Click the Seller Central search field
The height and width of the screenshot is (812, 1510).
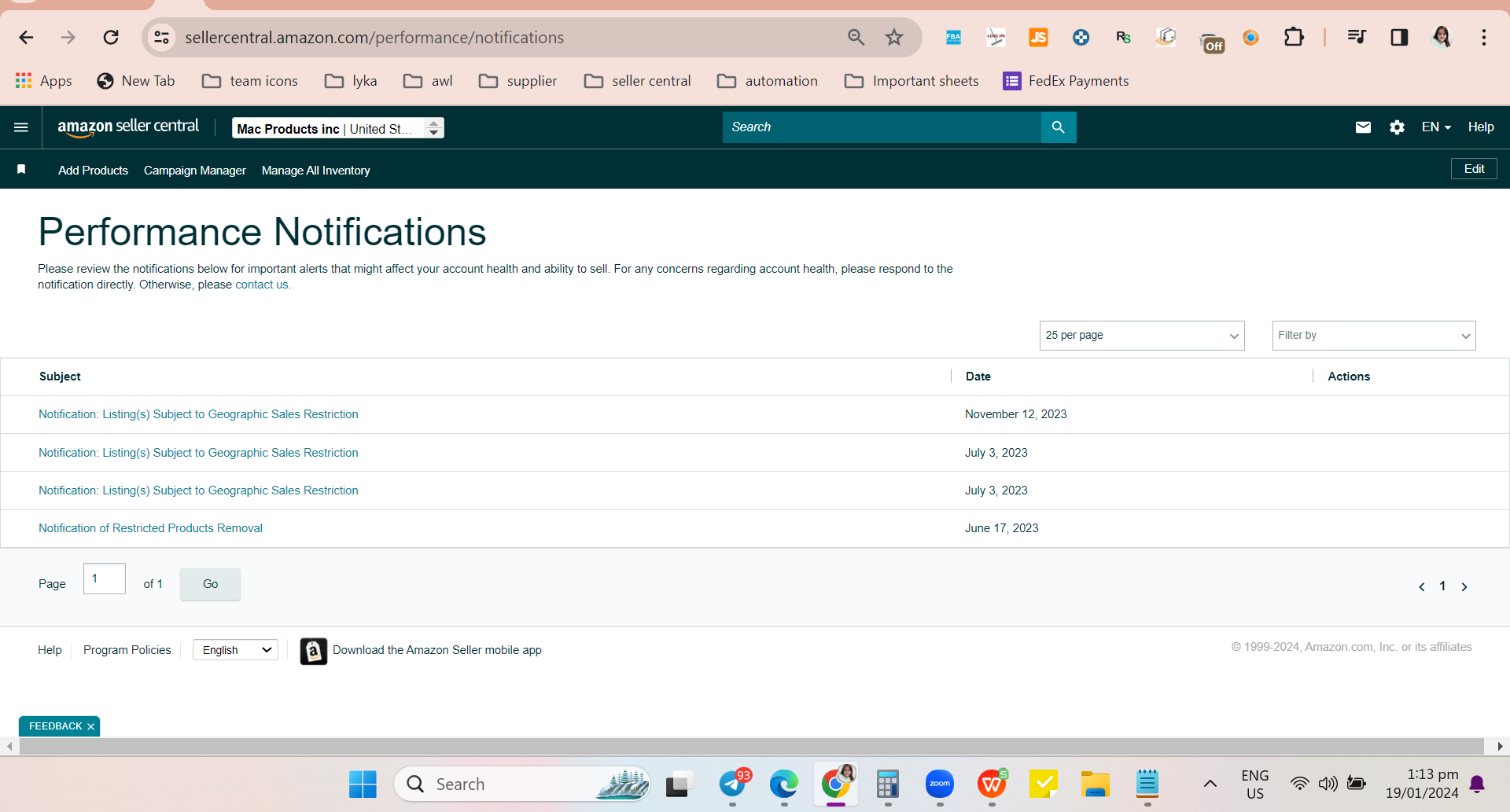(x=882, y=127)
